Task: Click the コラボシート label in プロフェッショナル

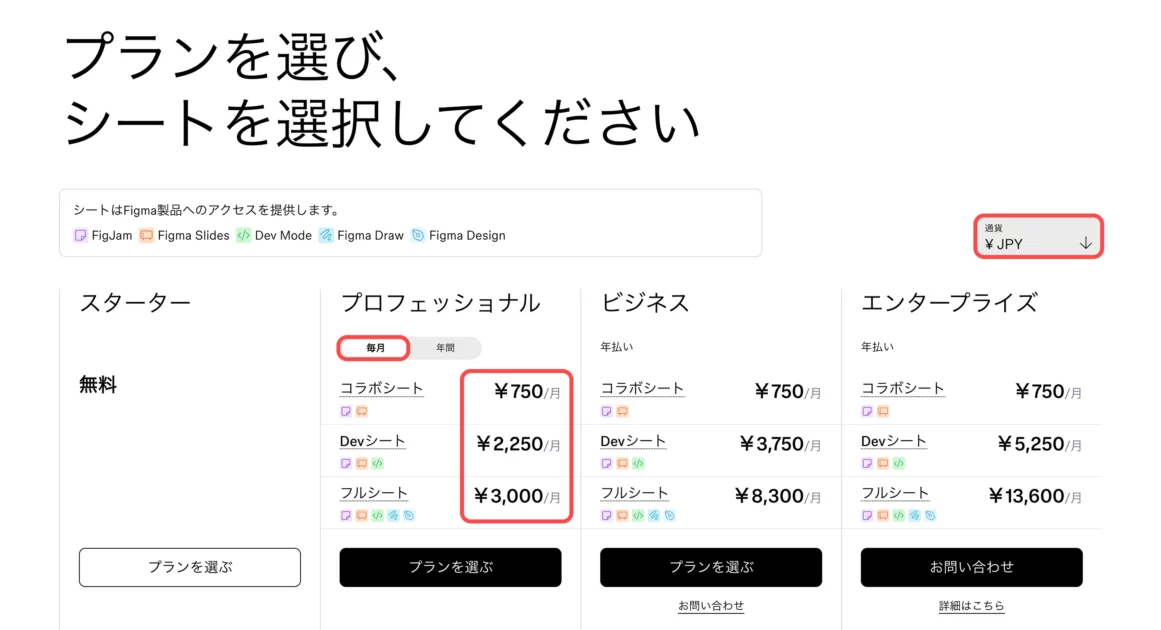Action: [x=382, y=388]
